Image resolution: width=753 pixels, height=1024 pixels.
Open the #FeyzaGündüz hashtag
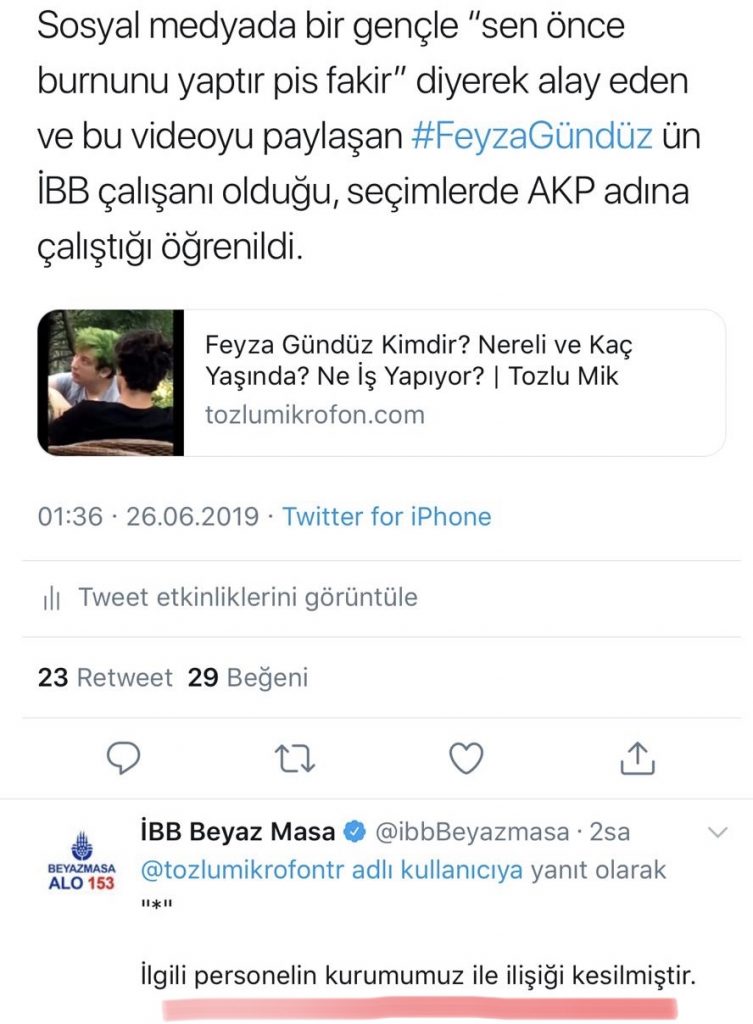click(532, 136)
